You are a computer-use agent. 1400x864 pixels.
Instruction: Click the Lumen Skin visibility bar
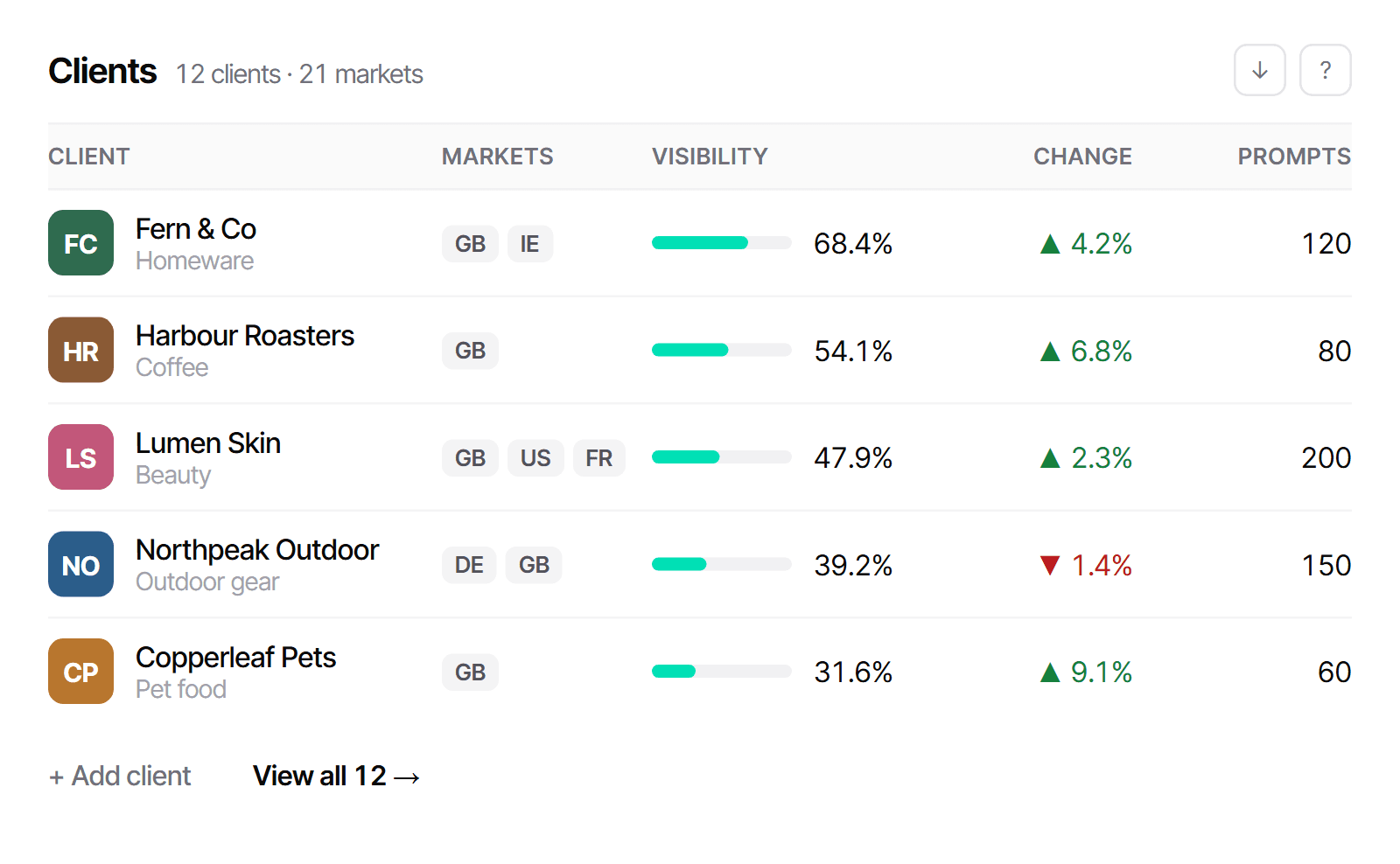pyautogui.click(x=722, y=457)
